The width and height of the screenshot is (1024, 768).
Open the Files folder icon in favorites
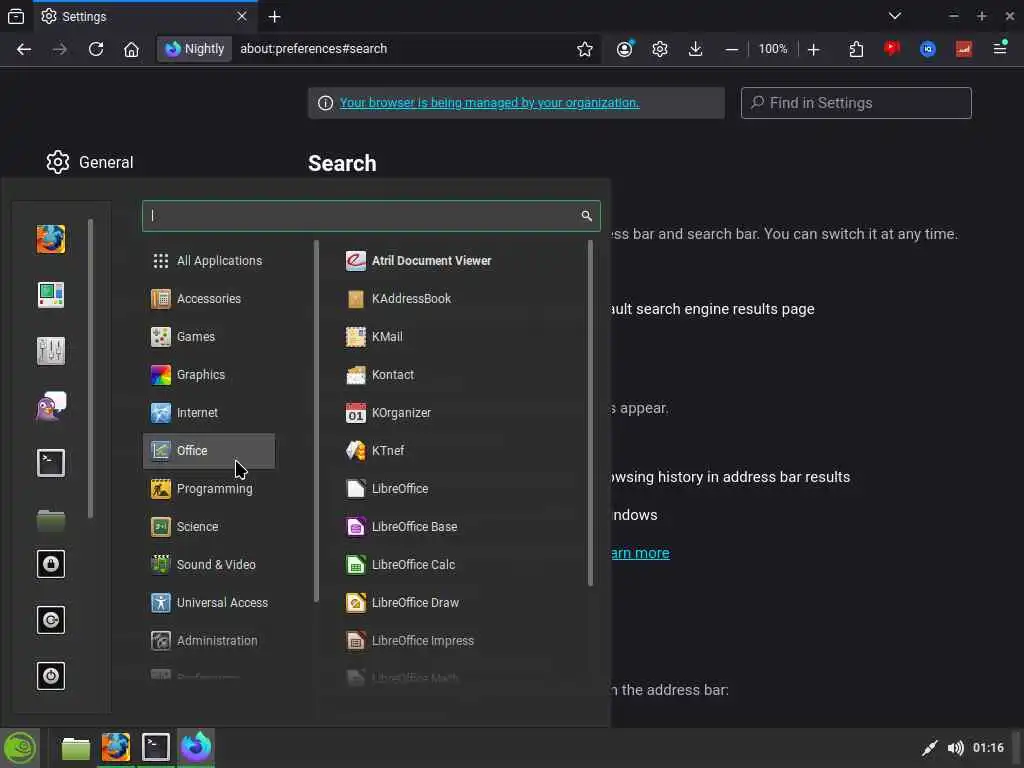(51, 519)
